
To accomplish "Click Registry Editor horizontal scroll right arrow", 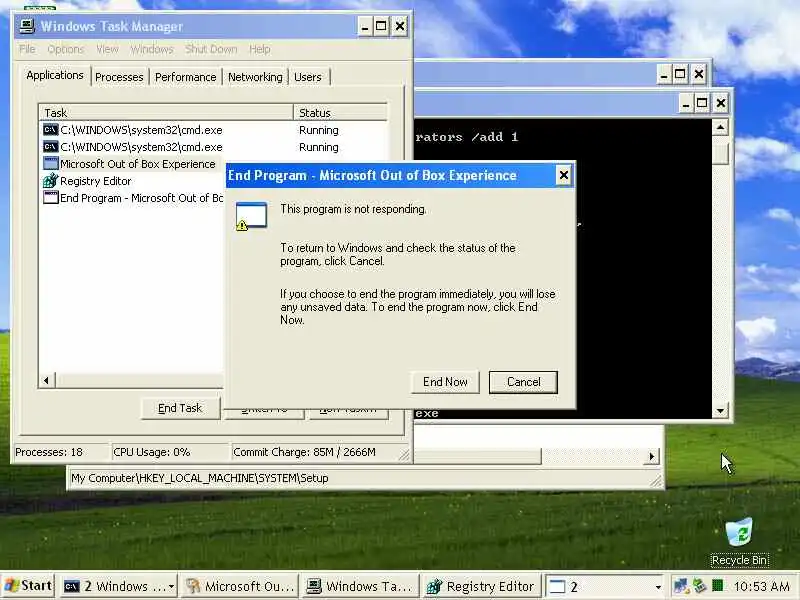I will point(652,456).
